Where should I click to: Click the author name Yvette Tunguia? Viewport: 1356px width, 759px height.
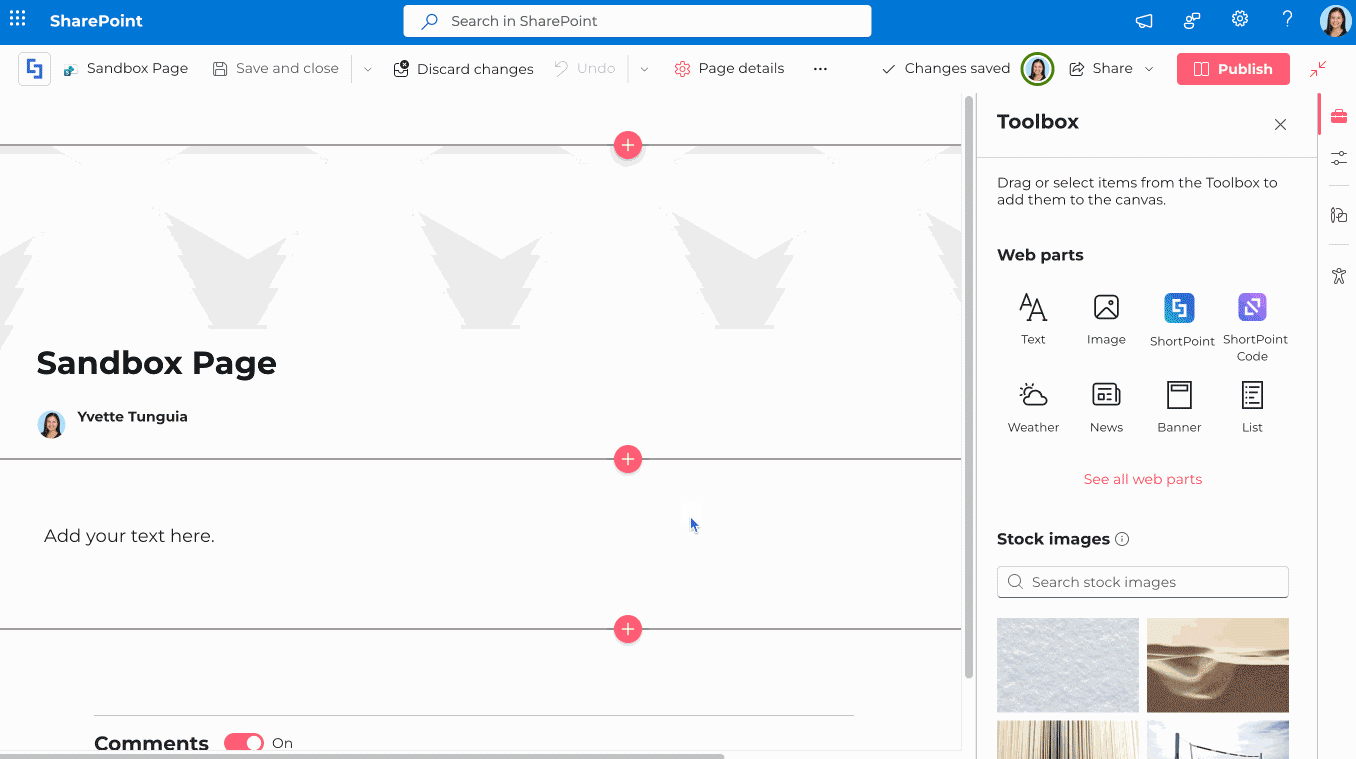click(133, 417)
